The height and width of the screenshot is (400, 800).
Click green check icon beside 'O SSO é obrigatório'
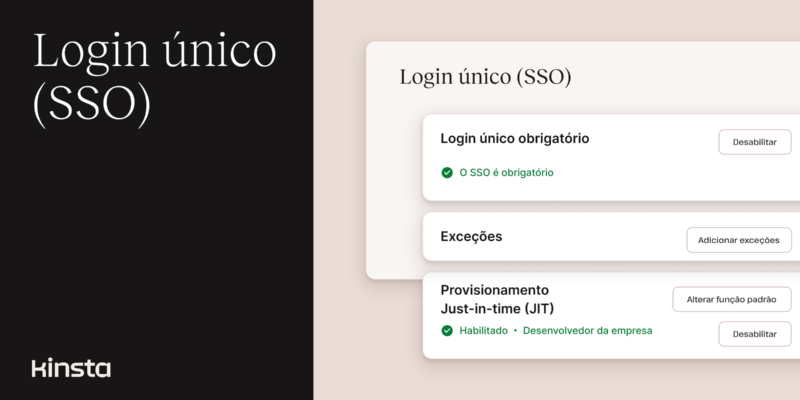pos(447,172)
